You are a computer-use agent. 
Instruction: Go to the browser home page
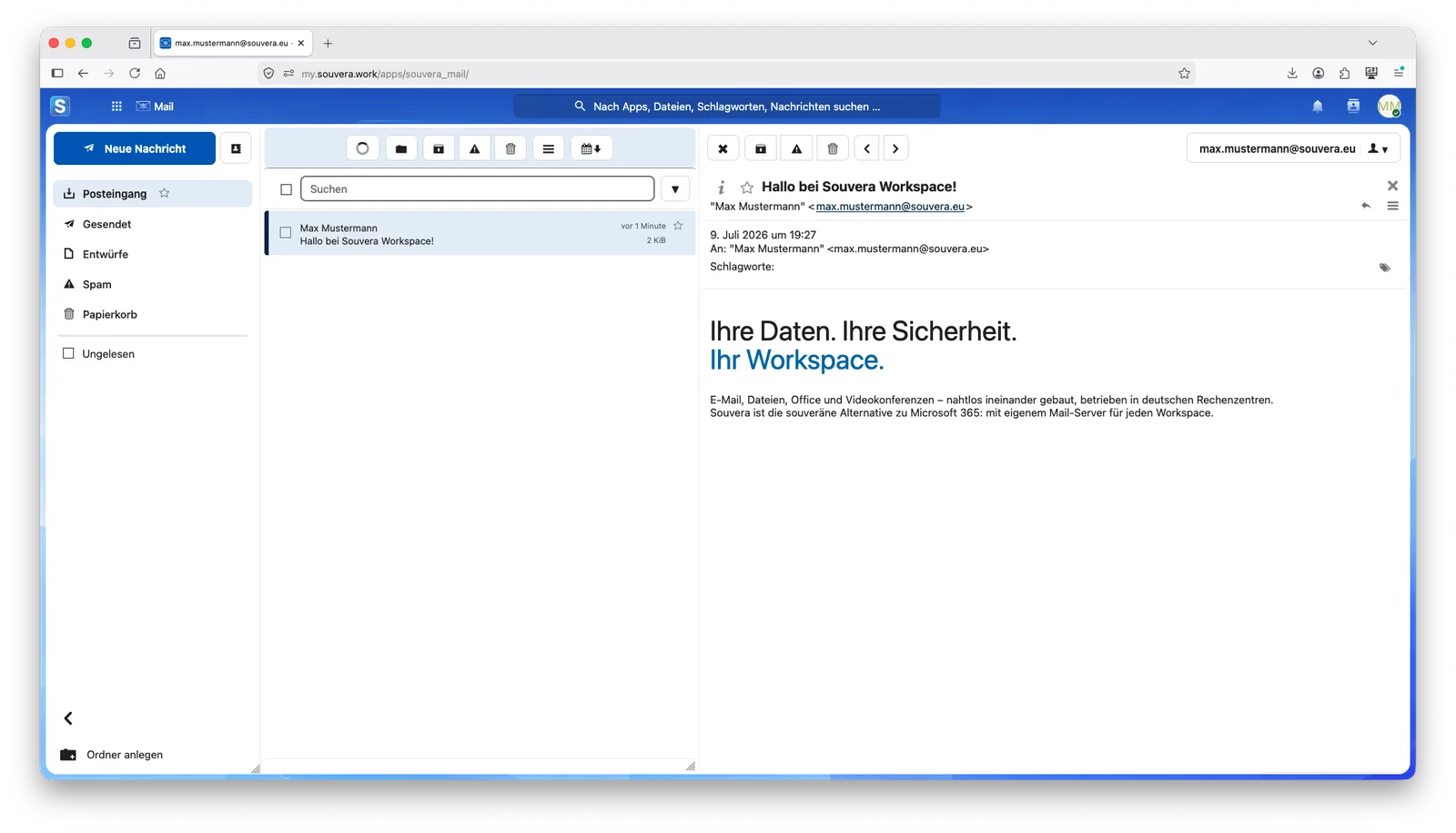160,73
